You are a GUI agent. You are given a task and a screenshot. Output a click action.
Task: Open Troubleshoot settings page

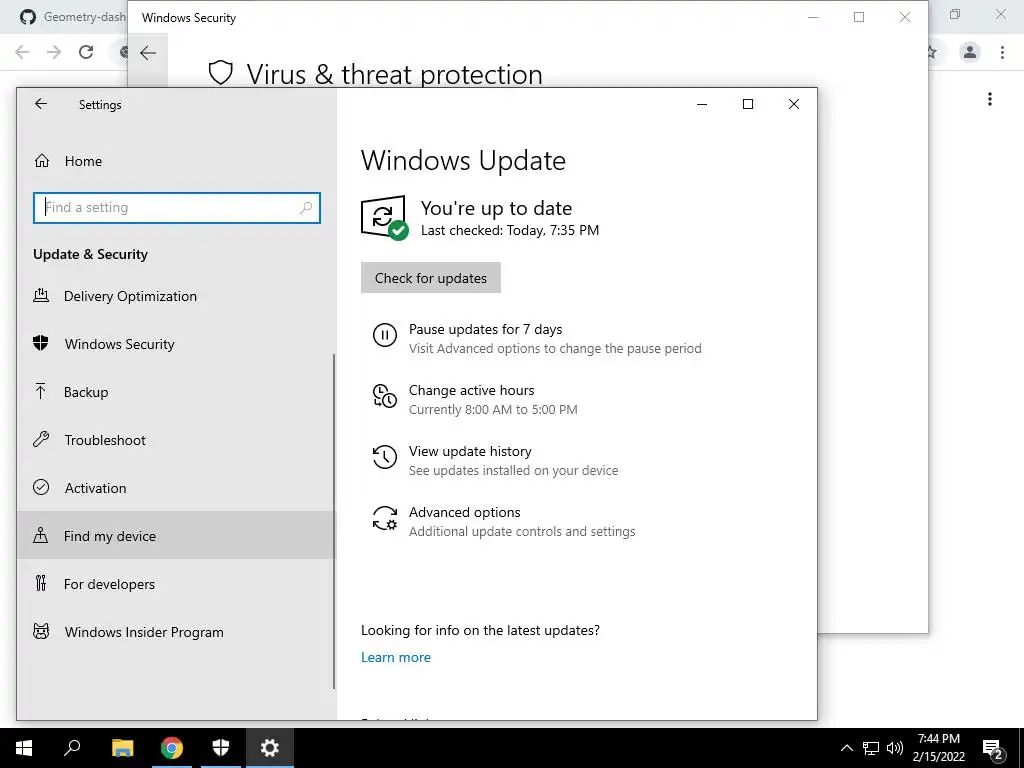(176, 440)
